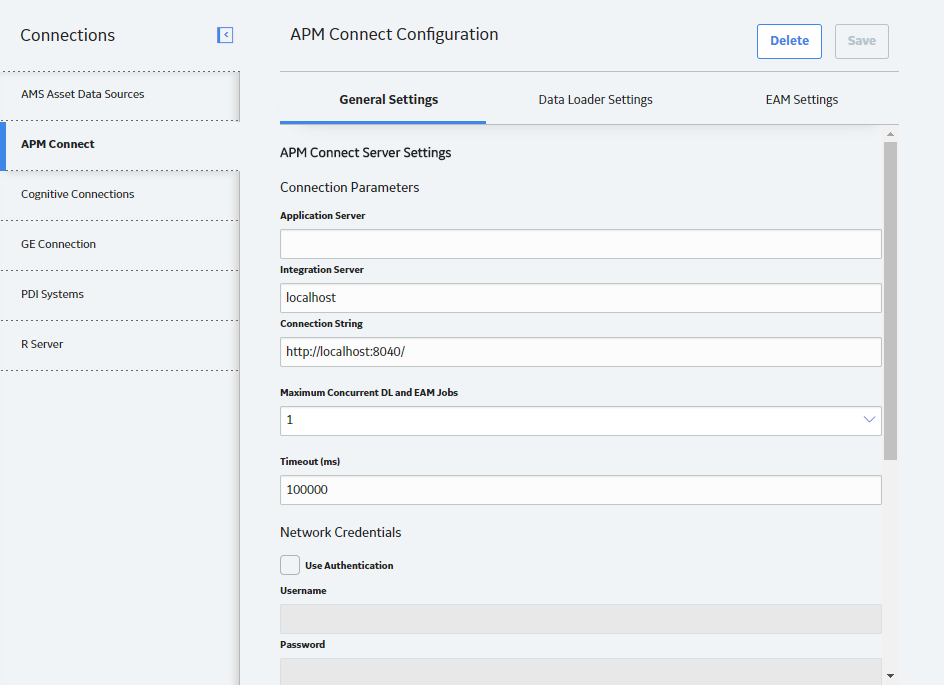Switch to General Settings tab
Screen dimensions: 944x685
[x=383, y=100]
